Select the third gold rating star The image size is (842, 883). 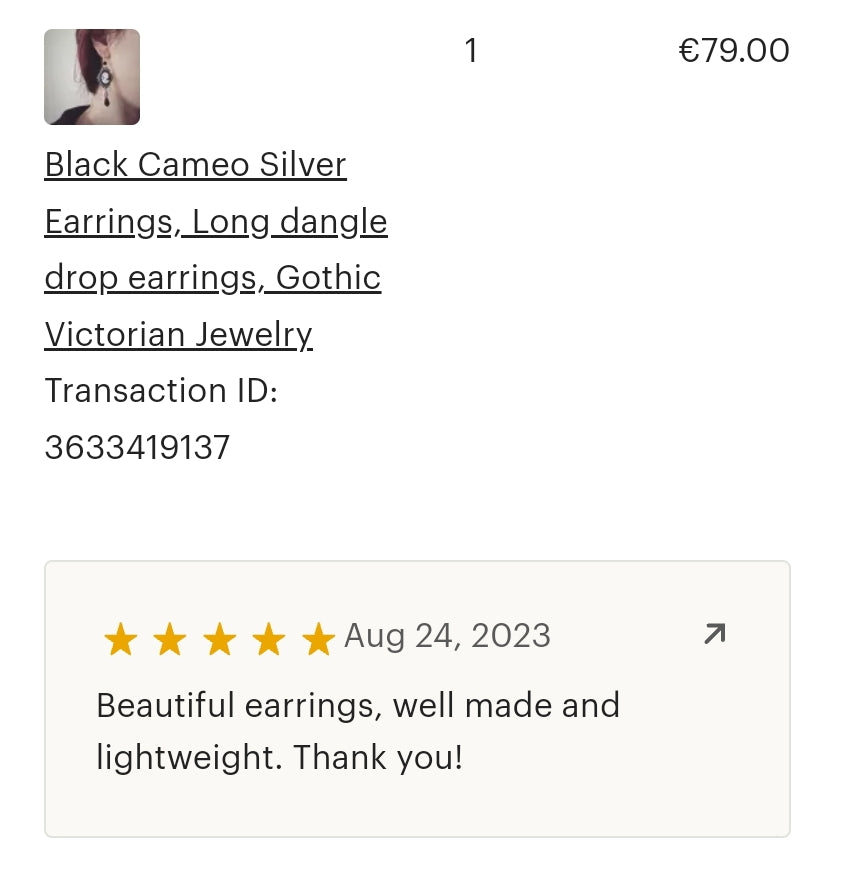219,639
